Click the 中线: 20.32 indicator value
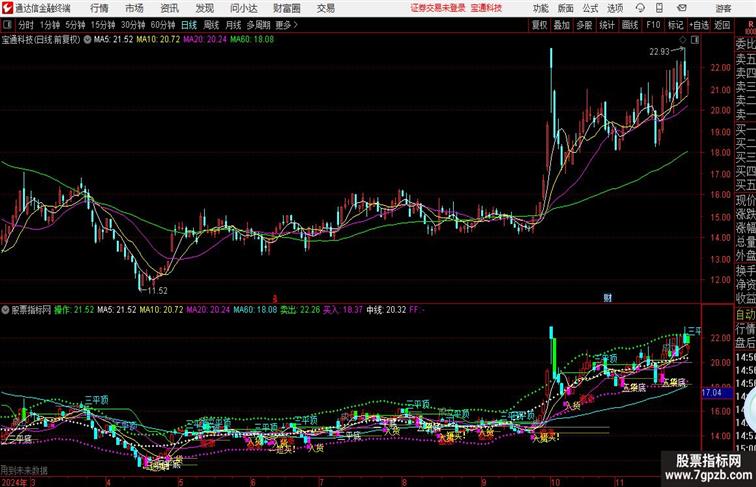The height and width of the screenshot is (487, 756). [x=386, y=310]
